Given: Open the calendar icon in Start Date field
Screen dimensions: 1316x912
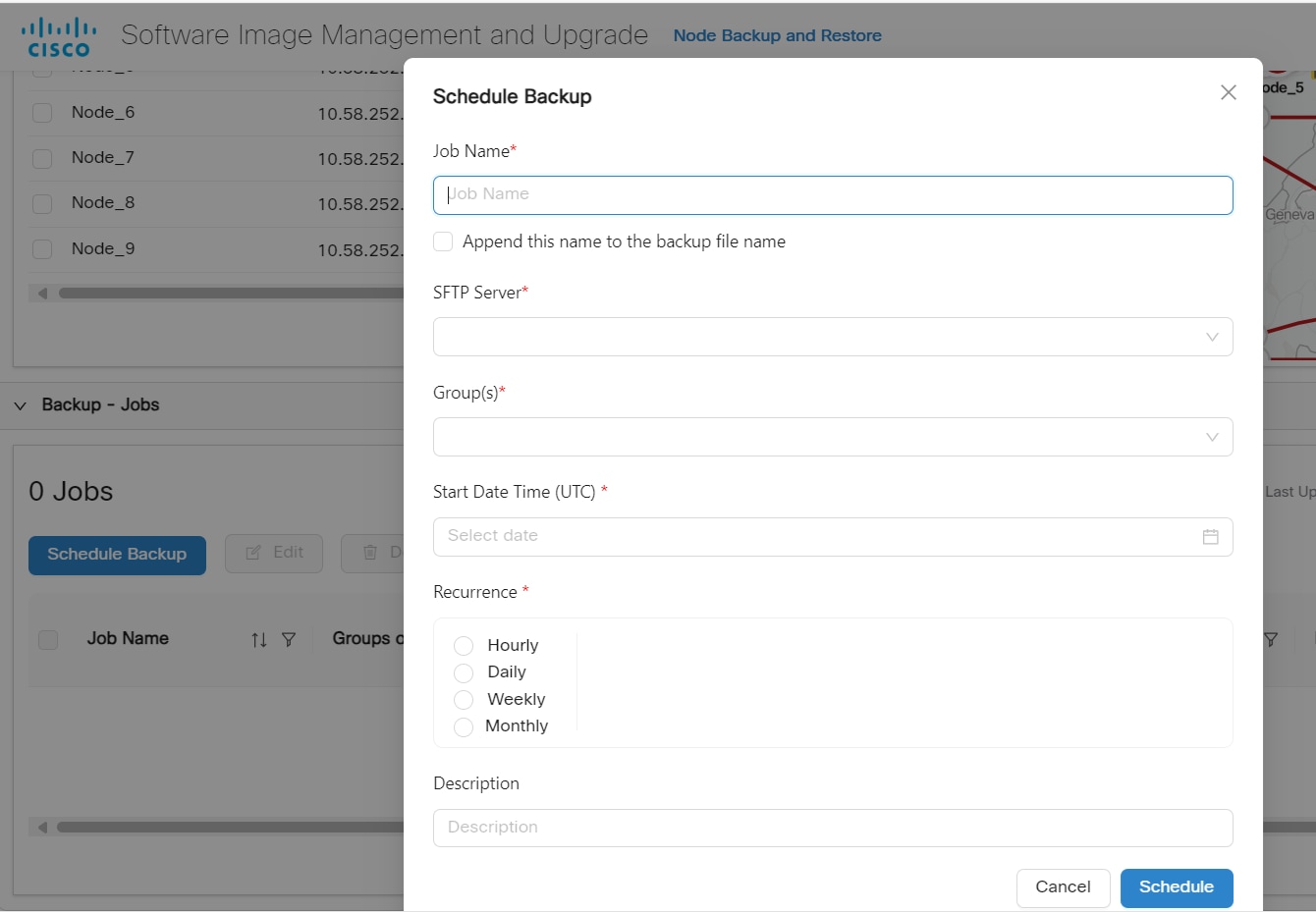Looking at the screenshot, I should tap(1210, 537).
